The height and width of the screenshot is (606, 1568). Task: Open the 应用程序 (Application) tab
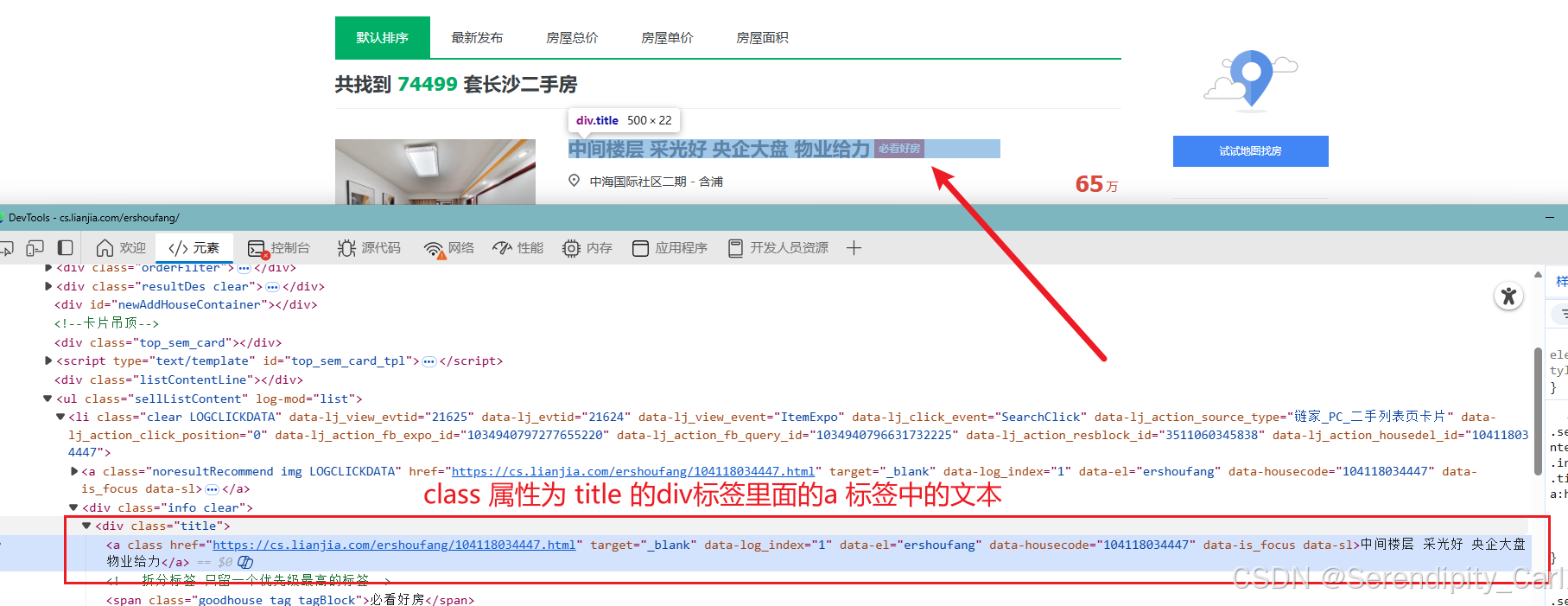click(x=670, y=248)
